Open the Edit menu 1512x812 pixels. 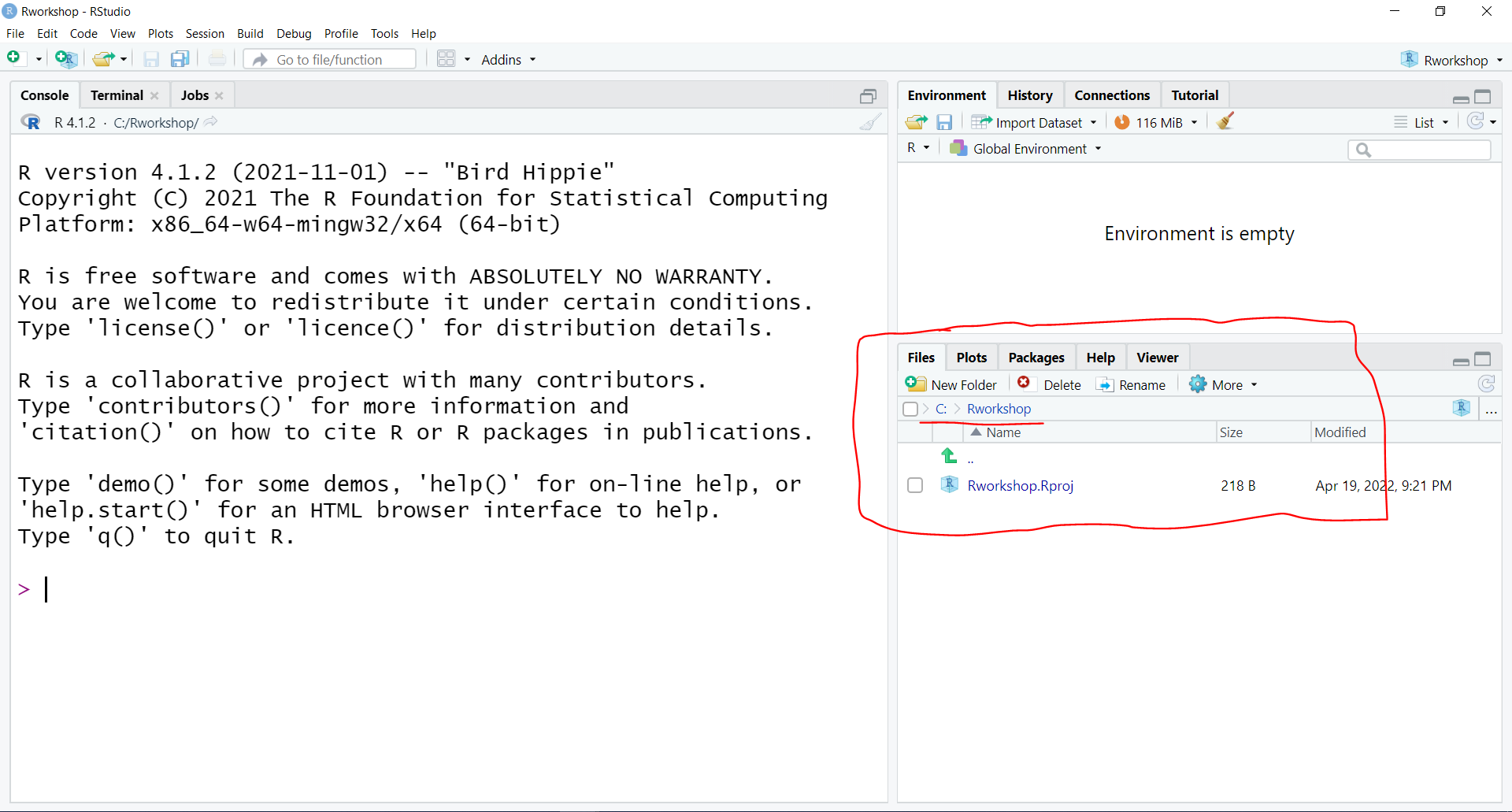coord(47,33)
